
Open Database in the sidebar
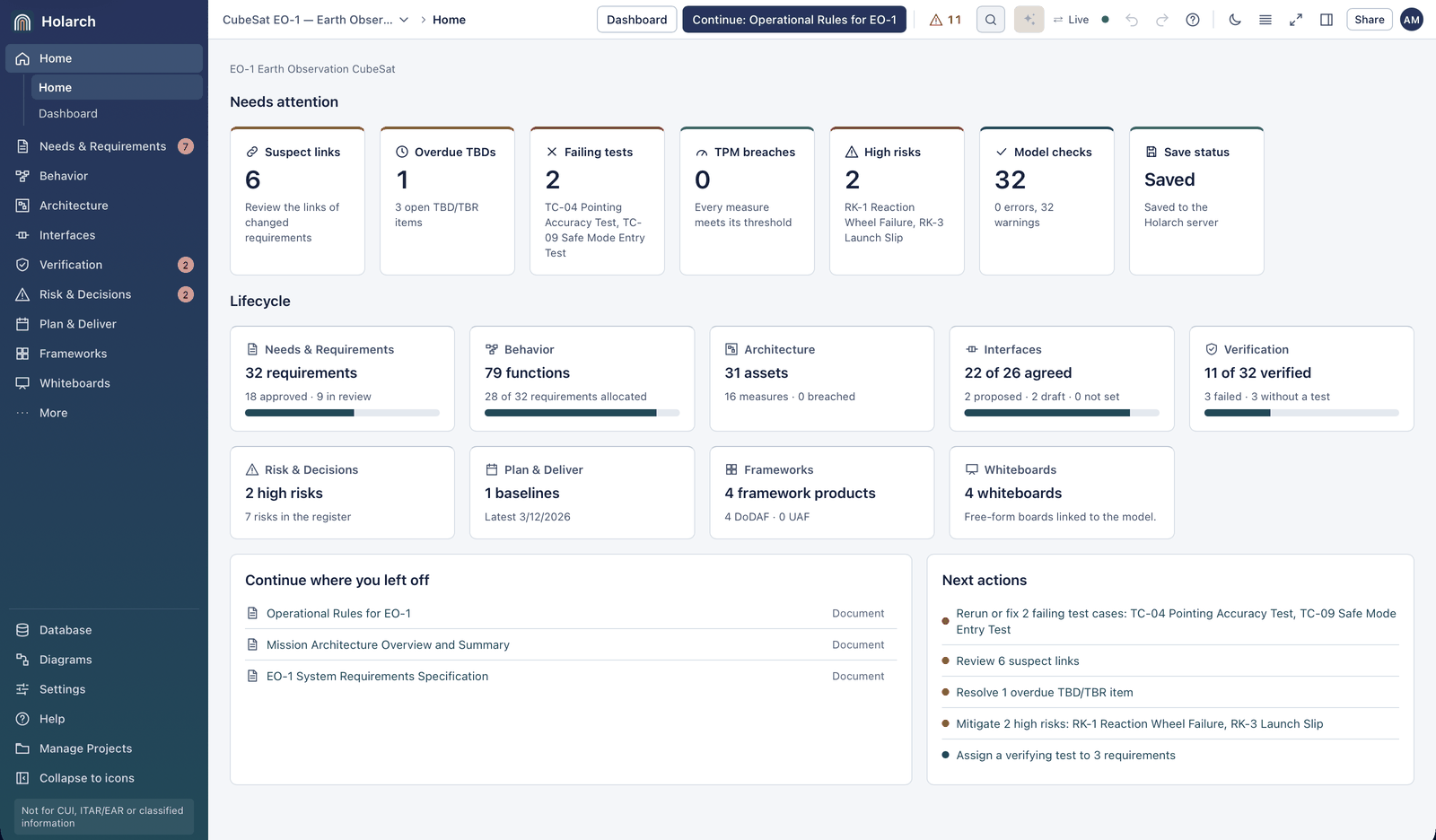click(x=104, y=630)
